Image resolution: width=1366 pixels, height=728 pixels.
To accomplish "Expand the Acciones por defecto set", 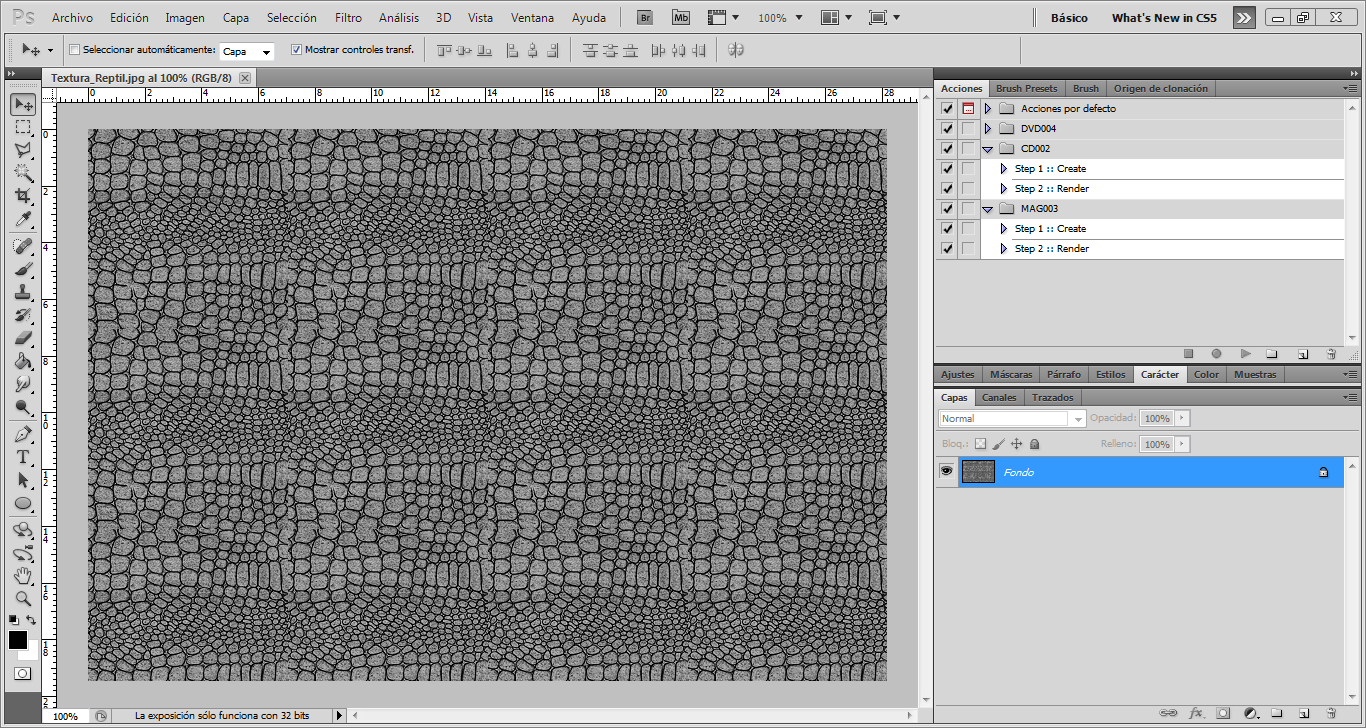I will click(x=988, y=108).
